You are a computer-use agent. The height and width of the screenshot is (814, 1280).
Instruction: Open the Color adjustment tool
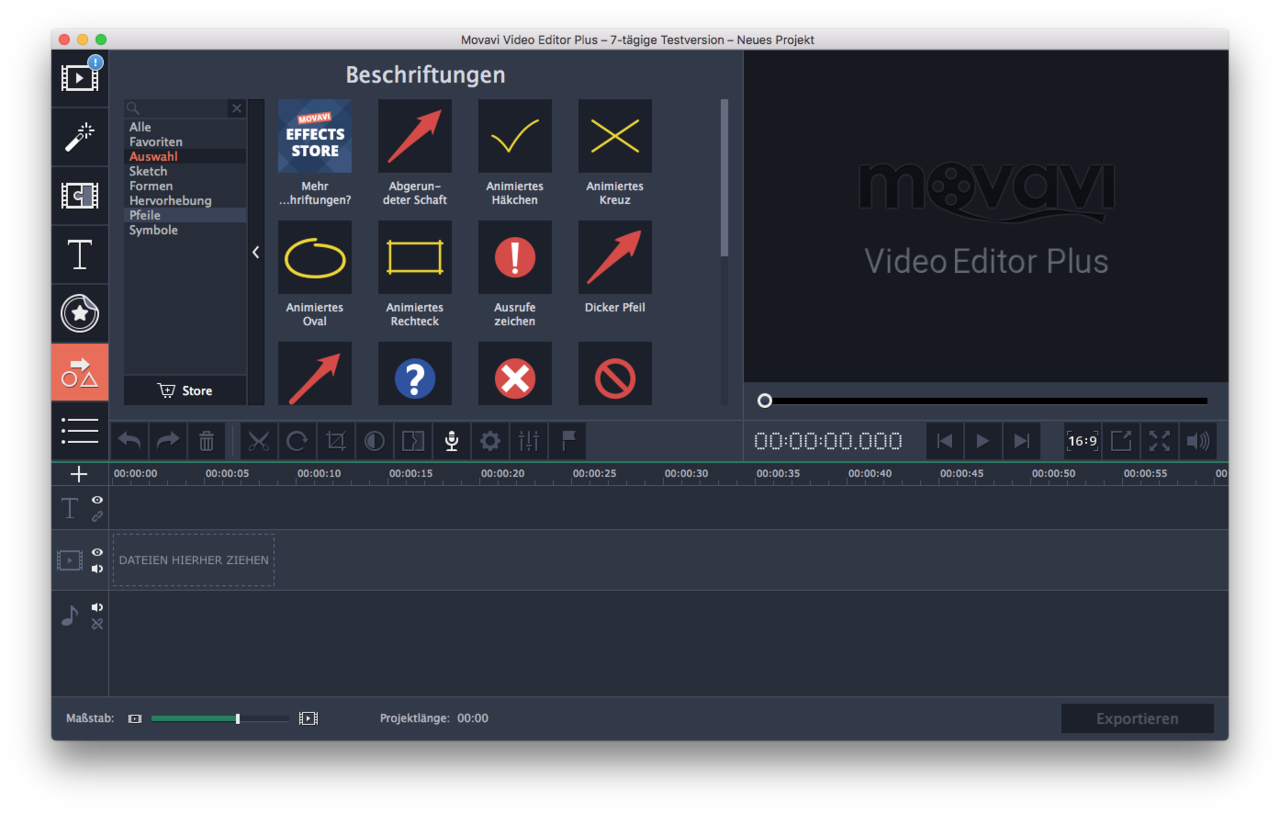click(x=375, y=441)
